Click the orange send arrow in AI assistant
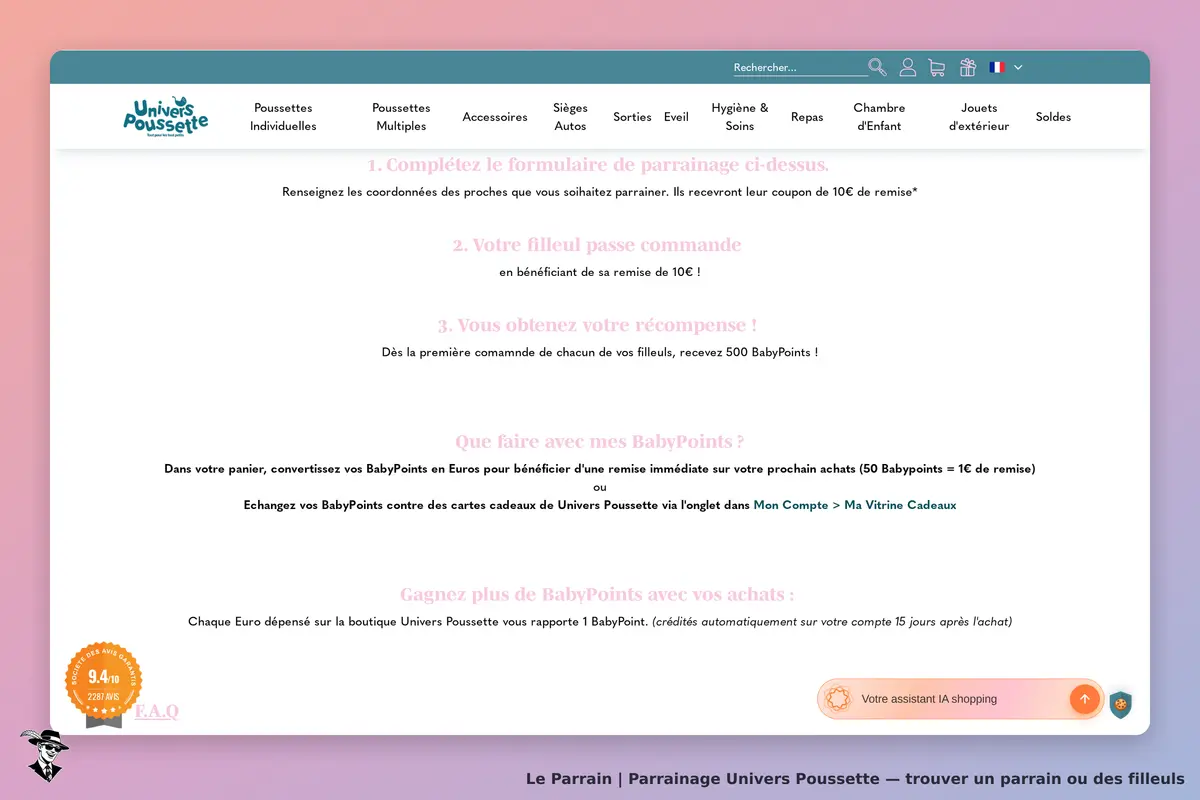Viewport: 1200px width, 800px height. [1084, 699]
